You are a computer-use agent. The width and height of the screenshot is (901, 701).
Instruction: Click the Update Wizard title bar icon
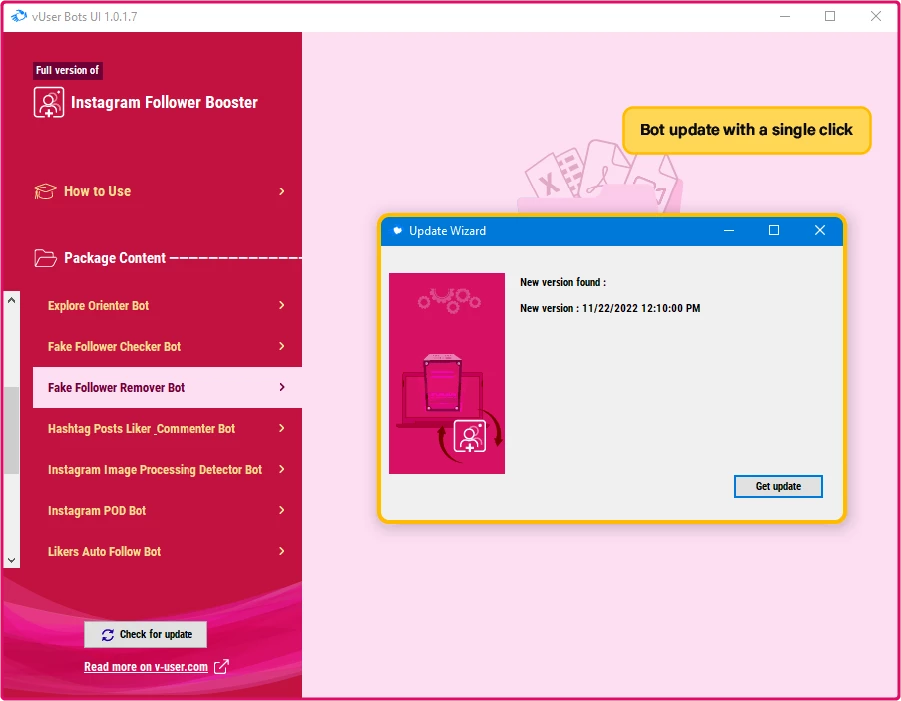pos(397,231)
